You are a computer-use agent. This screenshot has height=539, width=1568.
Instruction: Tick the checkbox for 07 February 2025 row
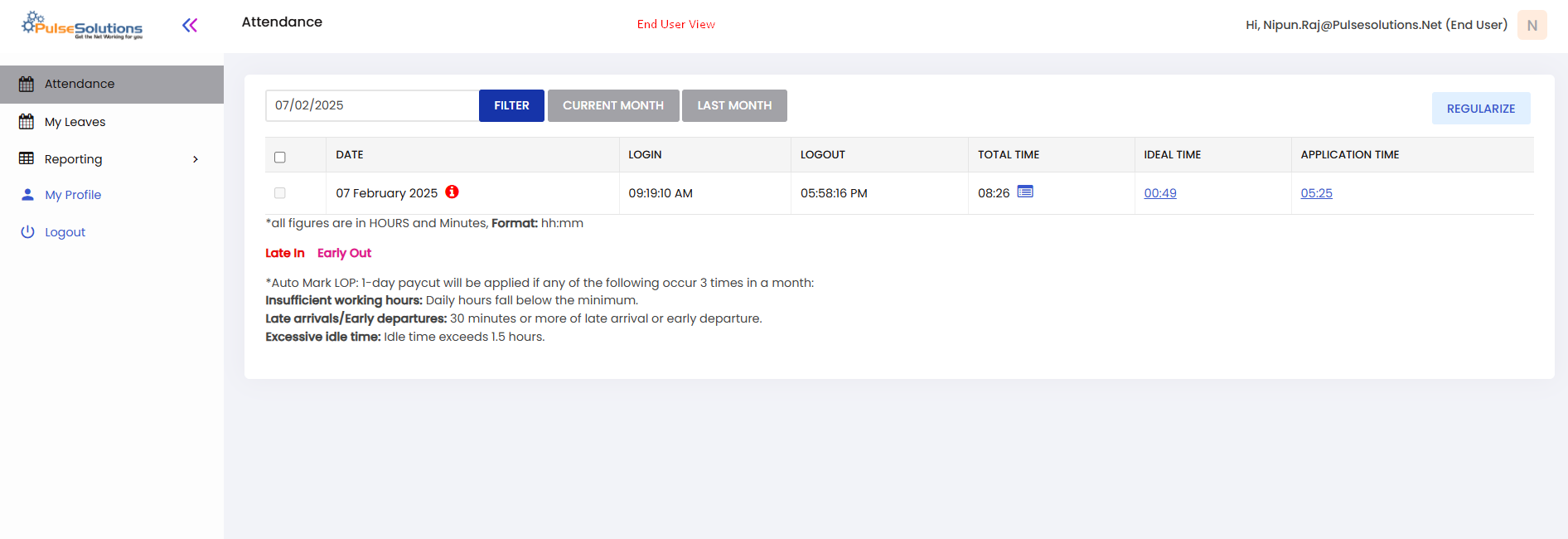point(280,193)
